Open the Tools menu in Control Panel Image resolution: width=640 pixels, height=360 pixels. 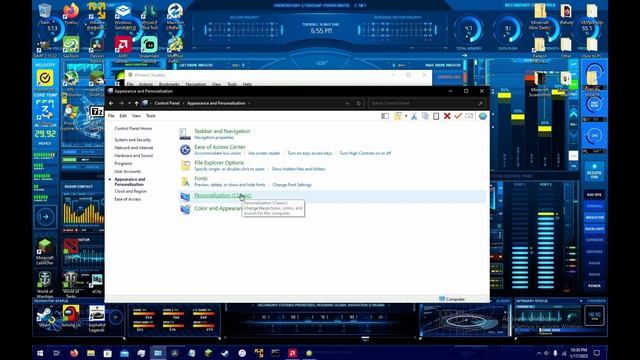point(151,116)
